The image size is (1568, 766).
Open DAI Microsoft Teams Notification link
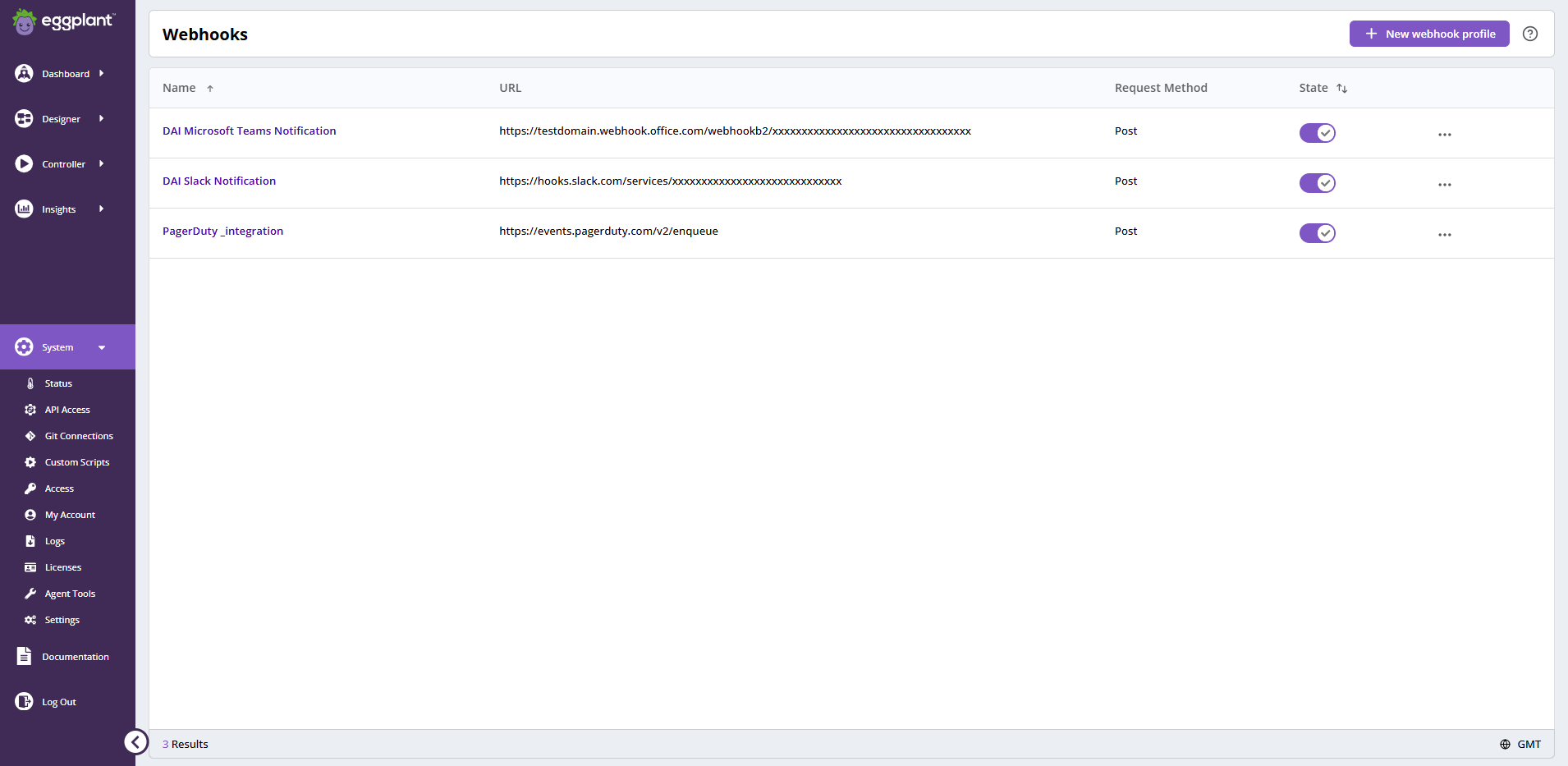[x=250, y=131]
